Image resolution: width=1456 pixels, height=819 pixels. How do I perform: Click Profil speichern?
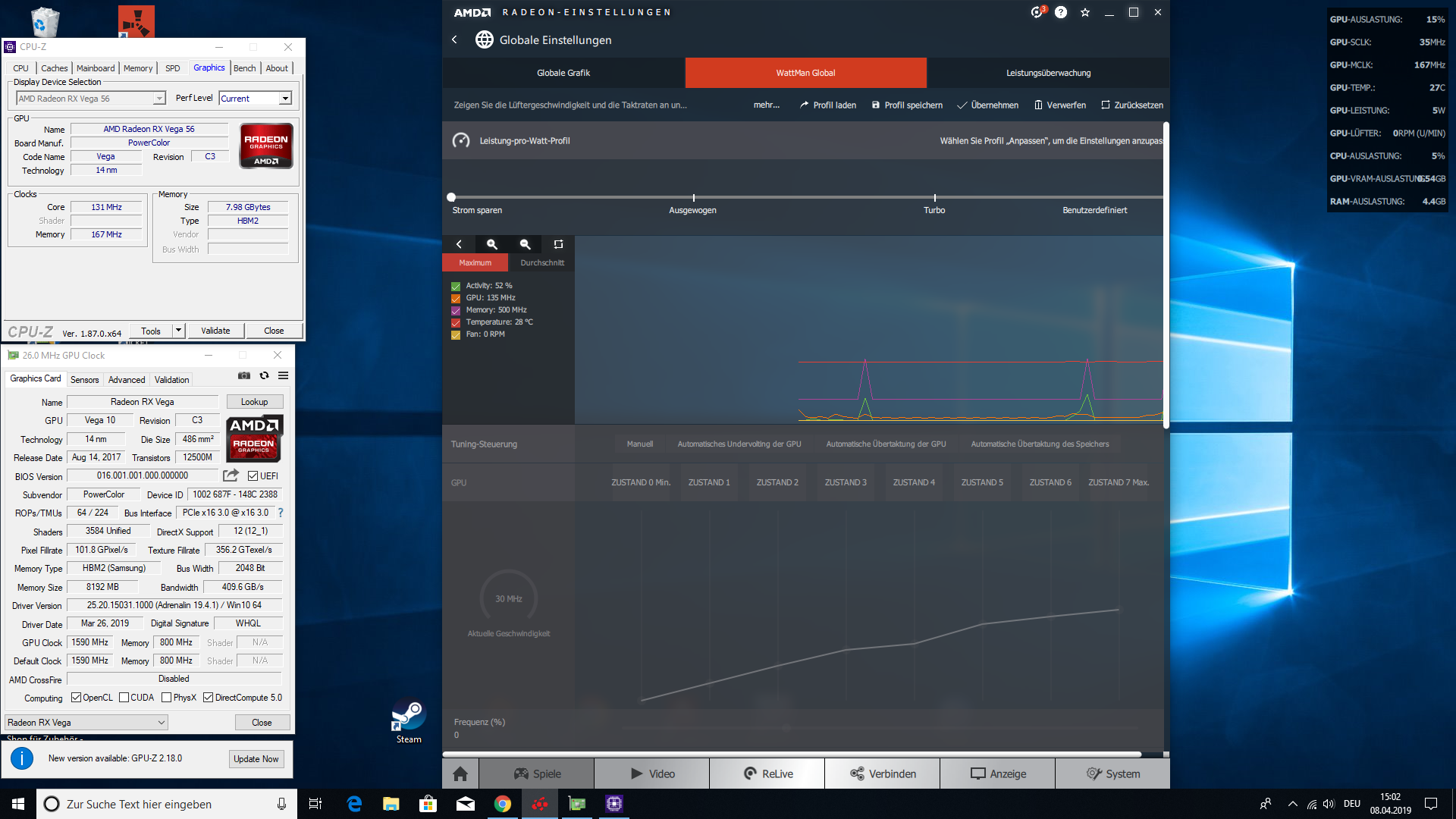pyautogui.click(x=907, y=105)
